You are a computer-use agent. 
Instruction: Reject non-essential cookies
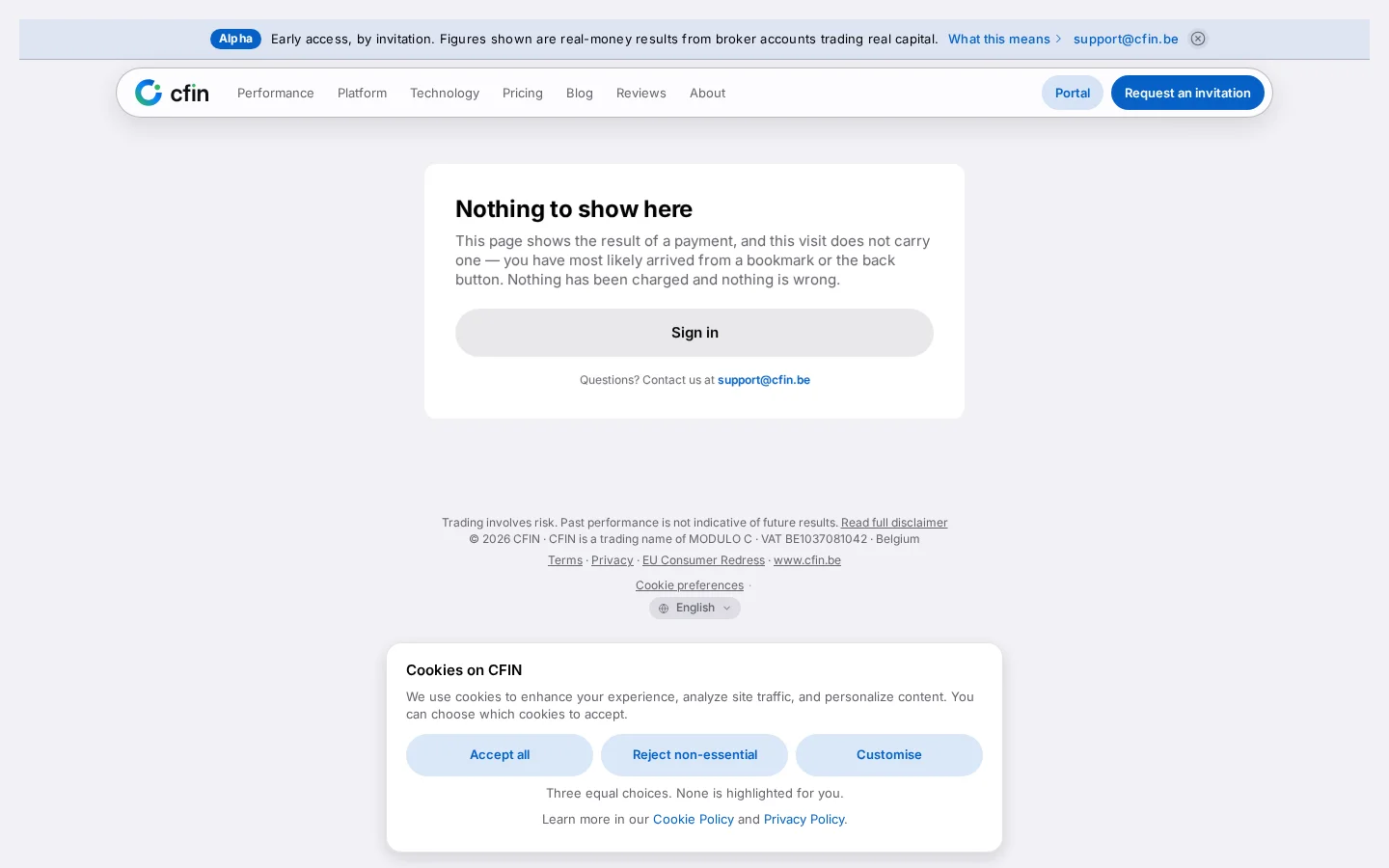(x=694, y=755)
